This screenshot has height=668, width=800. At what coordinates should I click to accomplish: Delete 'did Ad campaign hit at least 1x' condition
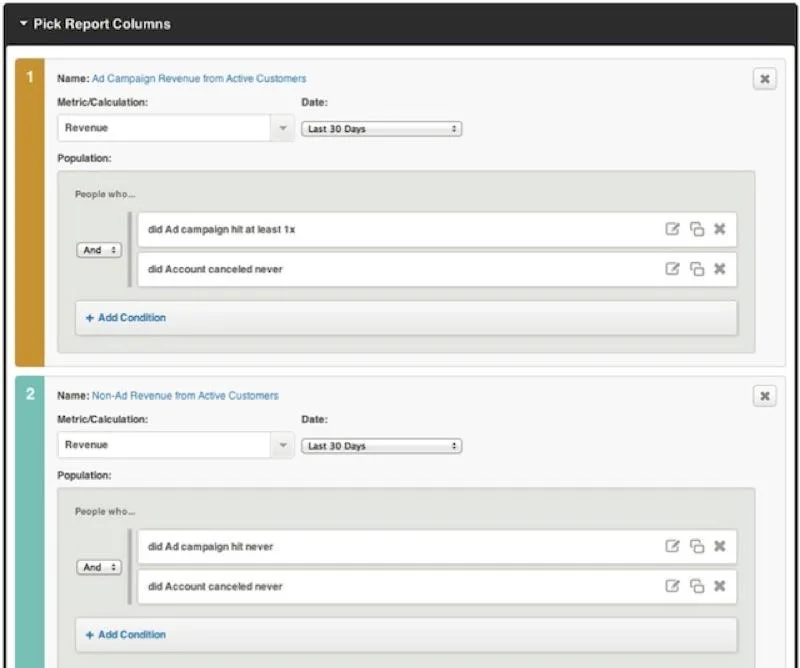pyautogui.click(x=719, y=229)
